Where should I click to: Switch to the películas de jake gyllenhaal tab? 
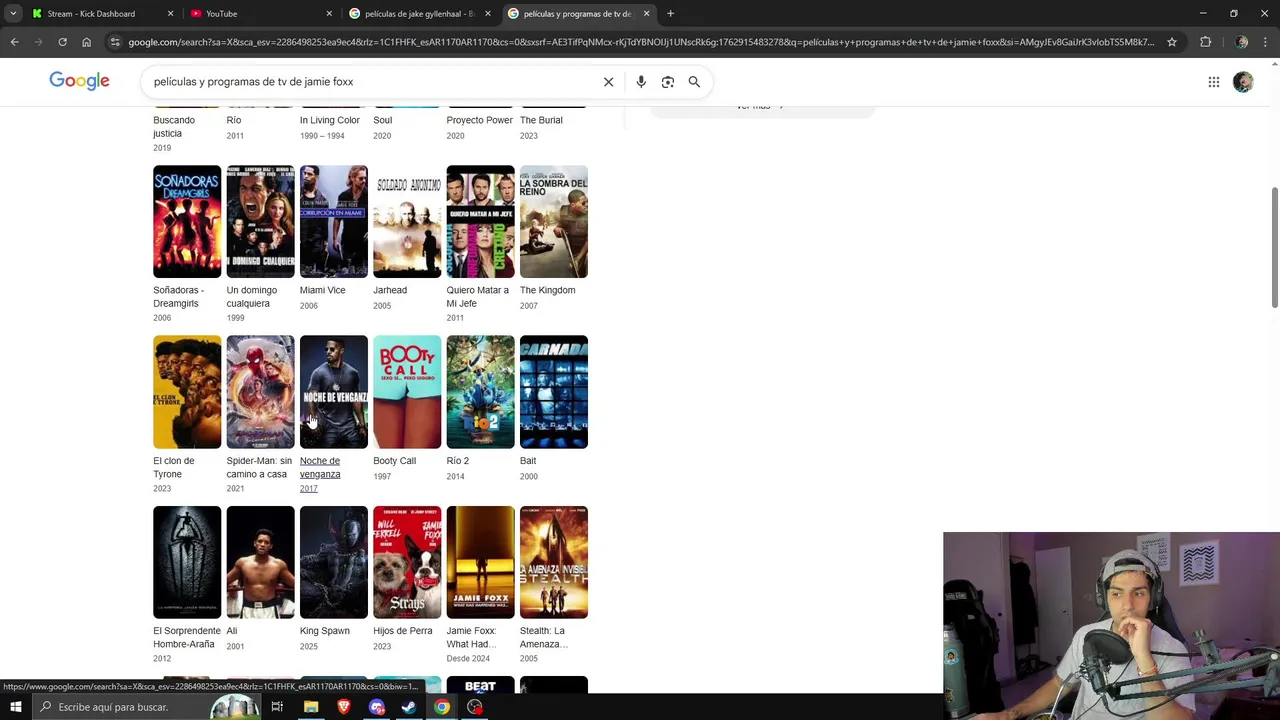click(x=418, y=14)
